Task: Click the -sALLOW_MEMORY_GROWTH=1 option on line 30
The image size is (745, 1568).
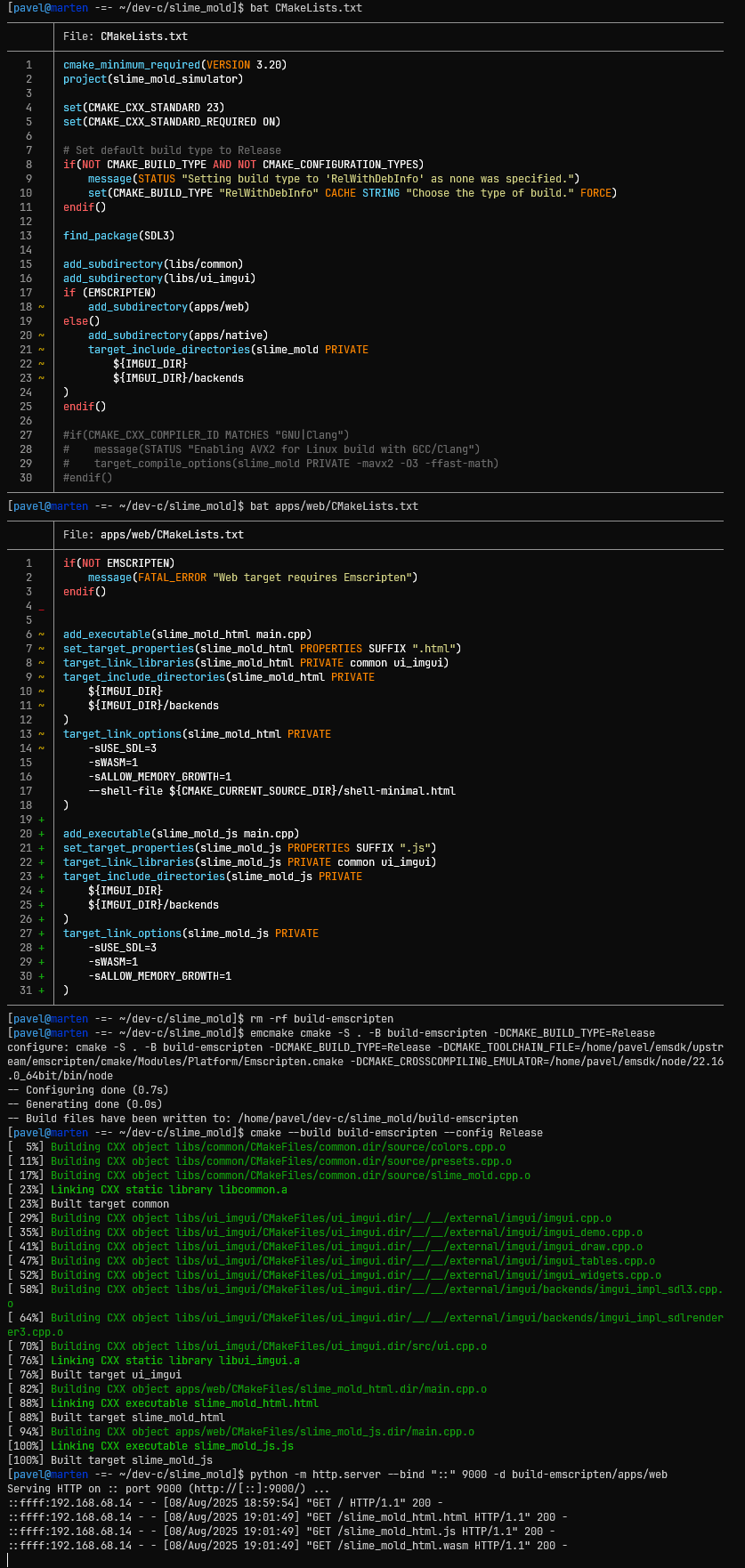Action: [159, 976]
